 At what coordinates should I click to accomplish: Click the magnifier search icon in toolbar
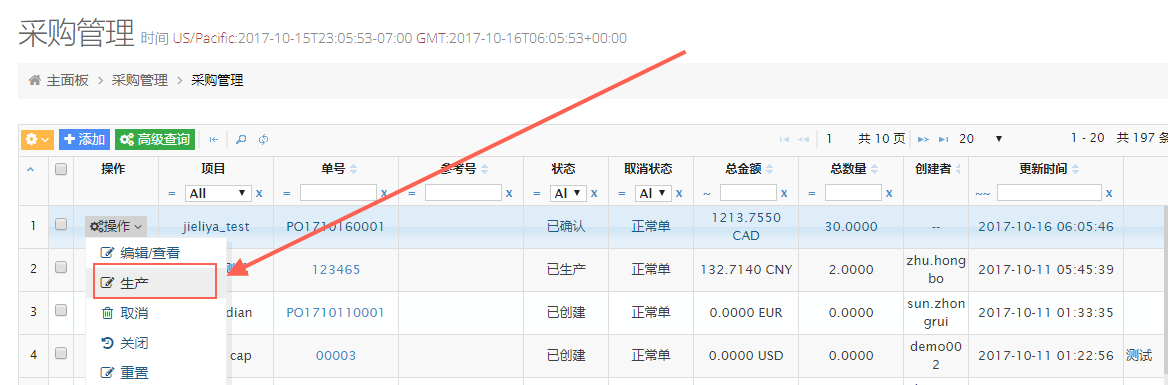241,139
